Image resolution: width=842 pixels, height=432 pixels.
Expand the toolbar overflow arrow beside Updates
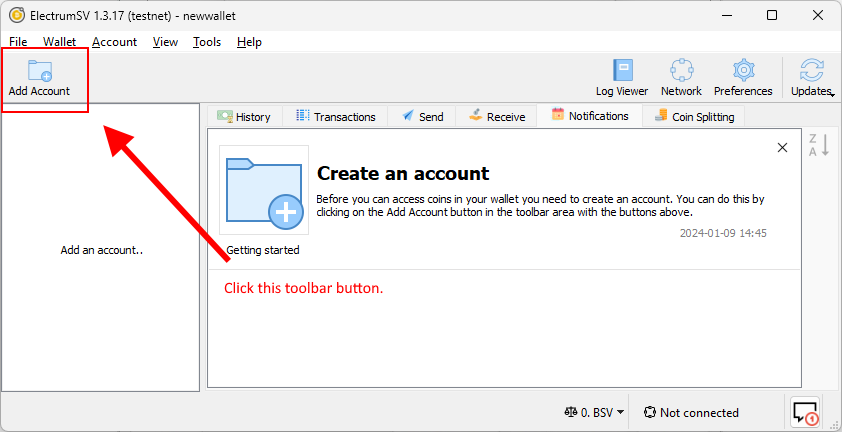coord(833,96)
